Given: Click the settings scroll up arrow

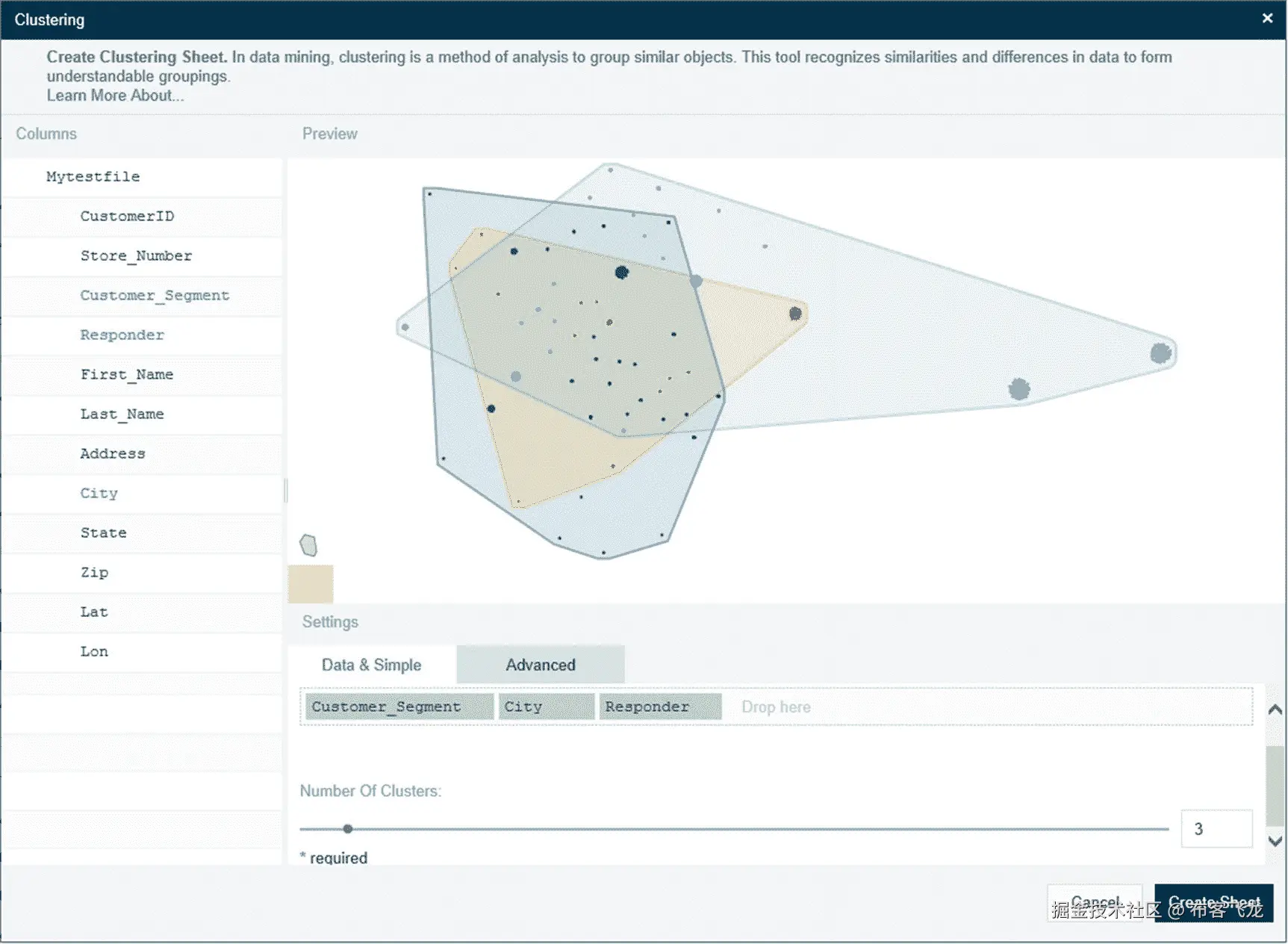Looking at the screenshot, I should coord(1275,710).
